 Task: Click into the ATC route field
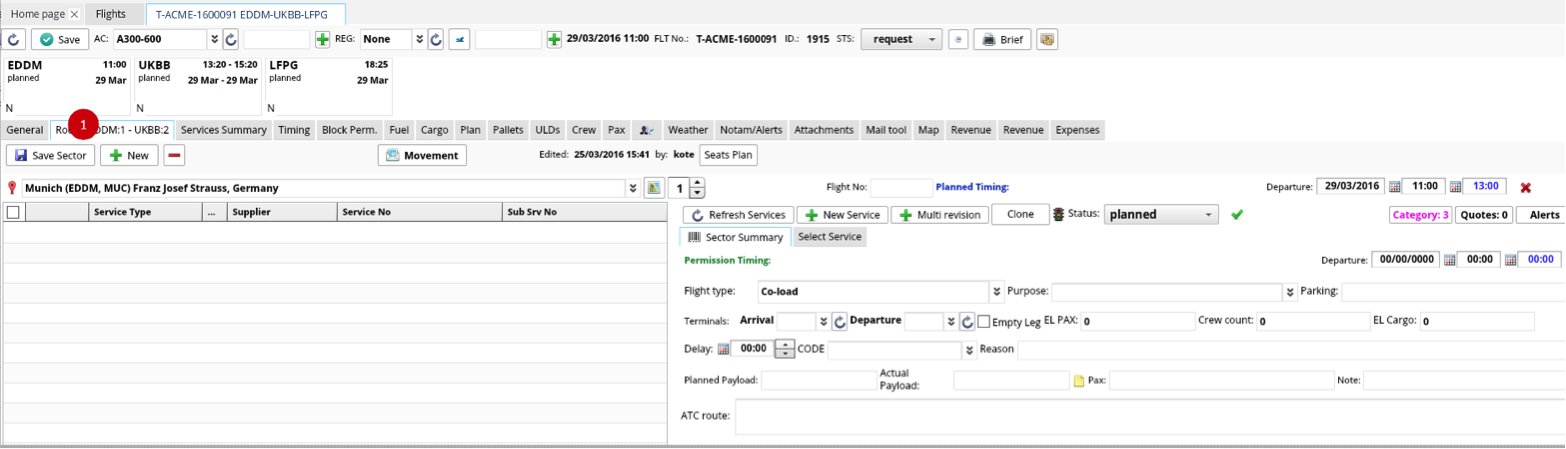click(1148, 416)
